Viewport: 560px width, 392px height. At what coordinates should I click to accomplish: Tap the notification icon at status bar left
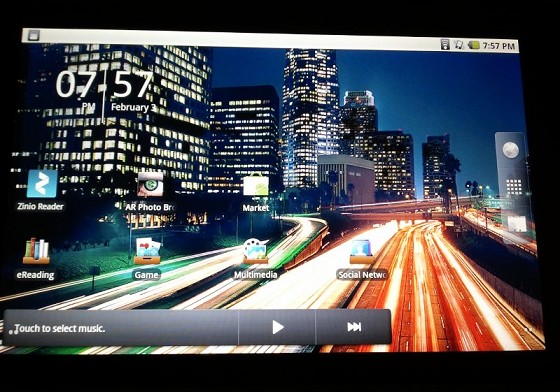[x=33, y=35]
